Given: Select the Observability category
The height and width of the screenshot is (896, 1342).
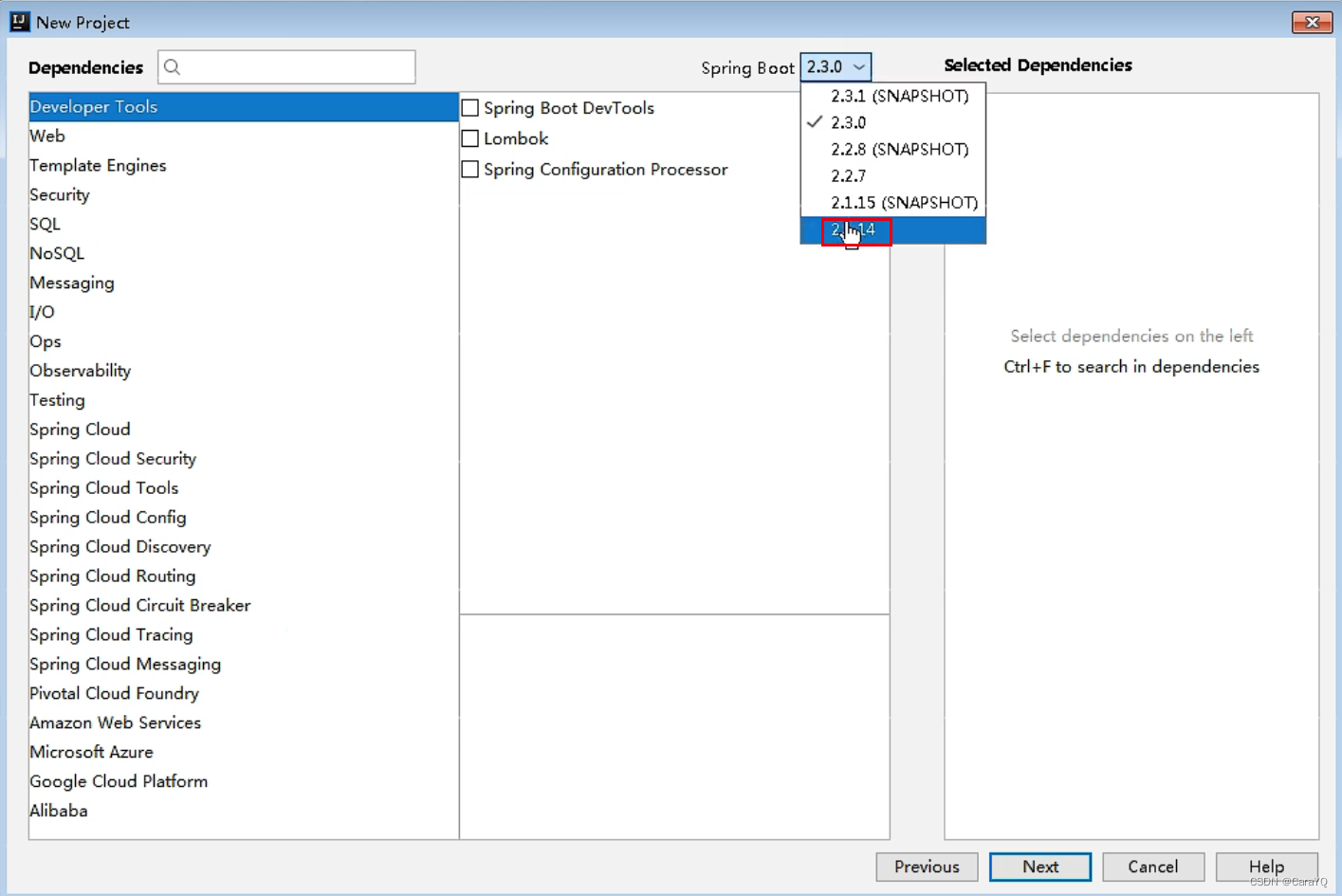Looking at the screenshot, I should click(x=244, y=372).
